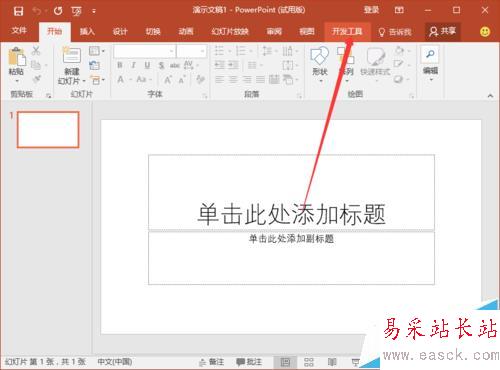
Task: Click the Clear All Formatting icon
Action: tap(200, 79)
